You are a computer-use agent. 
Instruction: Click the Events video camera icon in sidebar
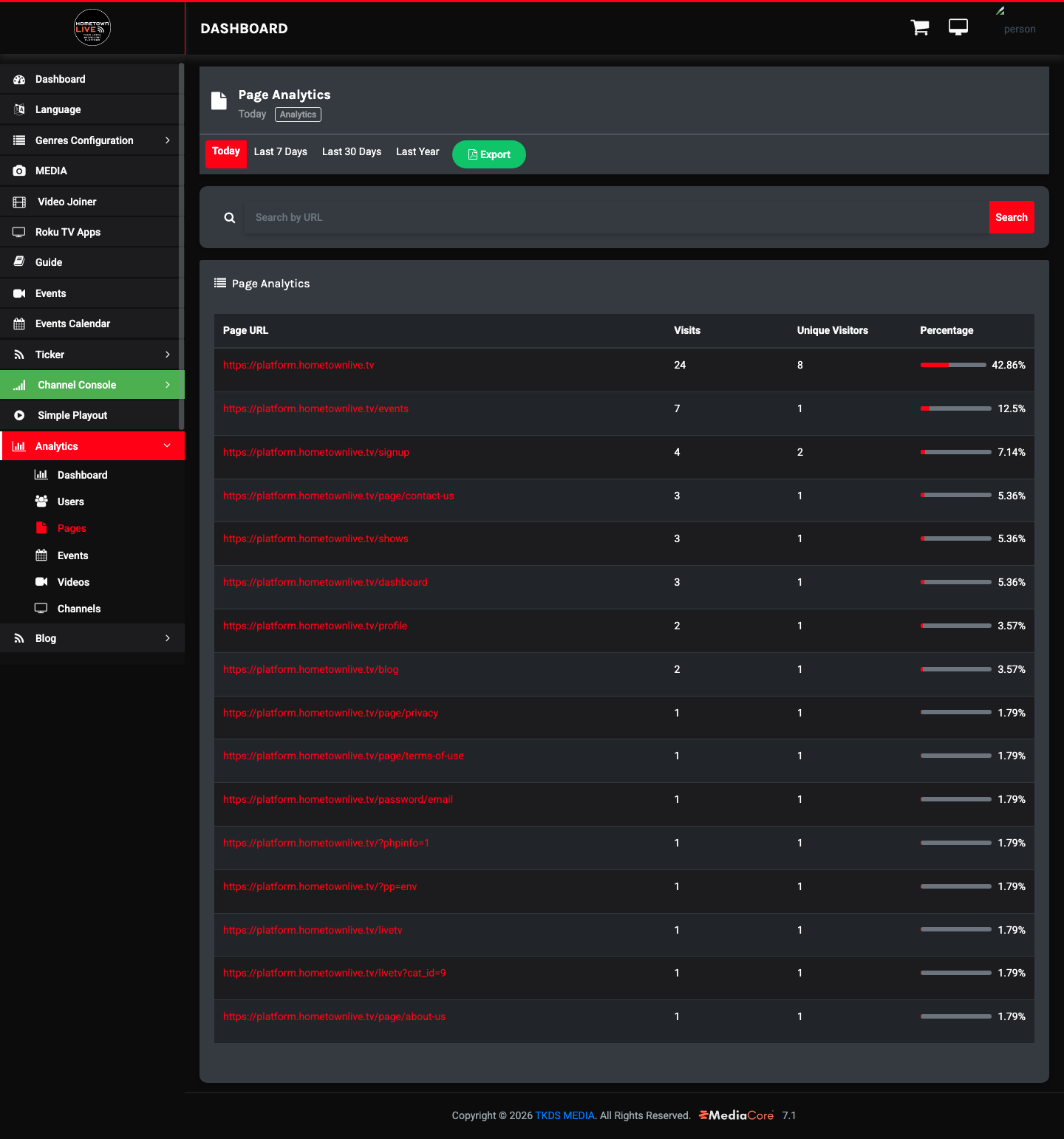click(x=19, y=293)
